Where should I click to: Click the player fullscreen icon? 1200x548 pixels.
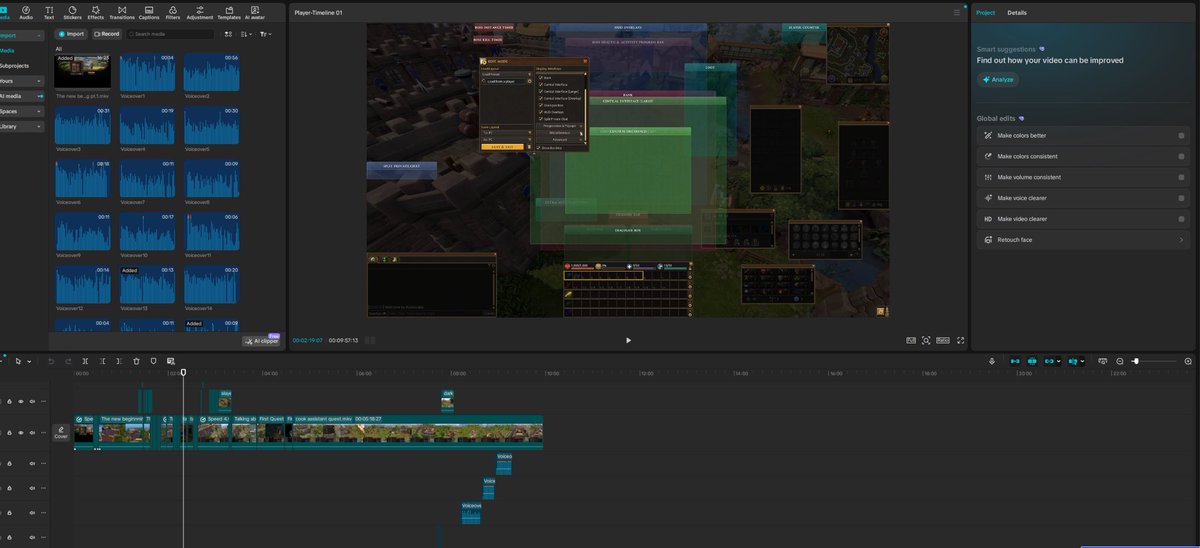coord(959,340)
